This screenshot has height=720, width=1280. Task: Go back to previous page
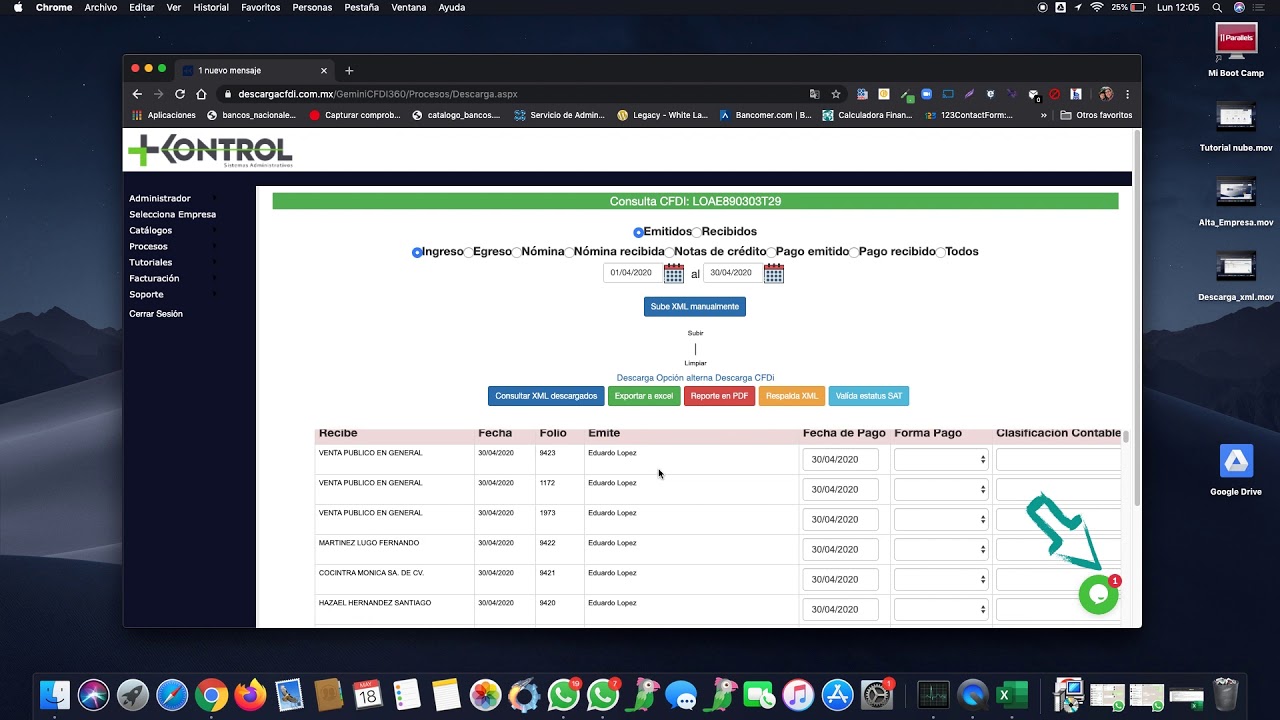click(138, 94)
